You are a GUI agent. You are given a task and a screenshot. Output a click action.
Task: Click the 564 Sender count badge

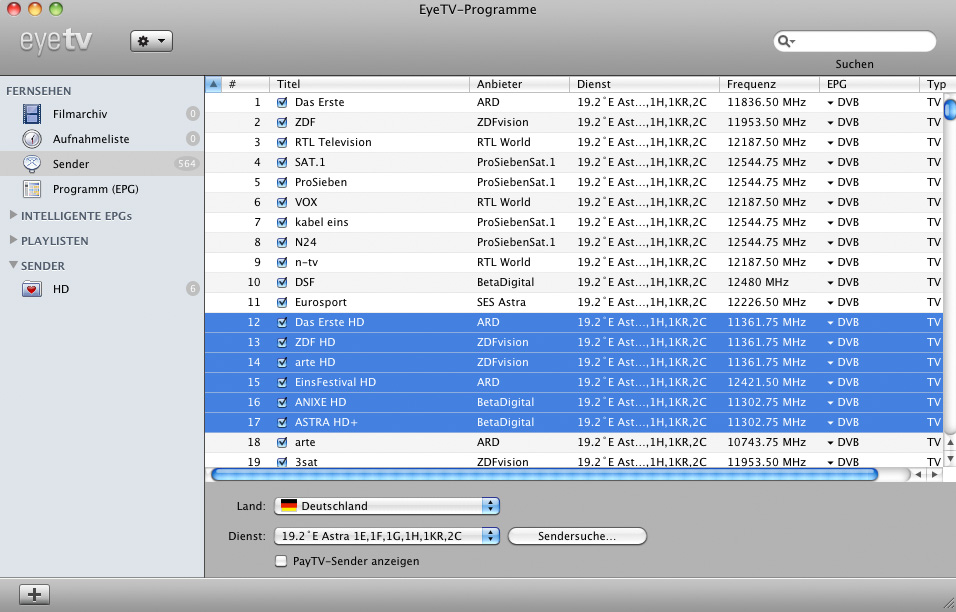187,164
